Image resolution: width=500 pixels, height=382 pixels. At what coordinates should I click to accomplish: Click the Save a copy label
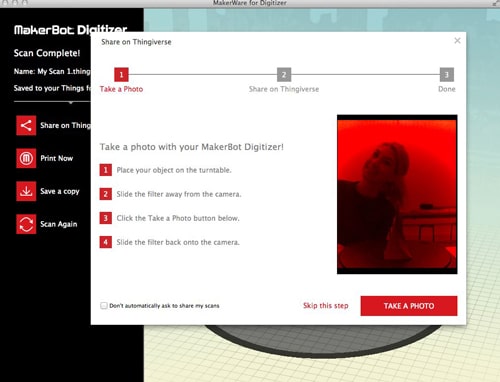60,191
